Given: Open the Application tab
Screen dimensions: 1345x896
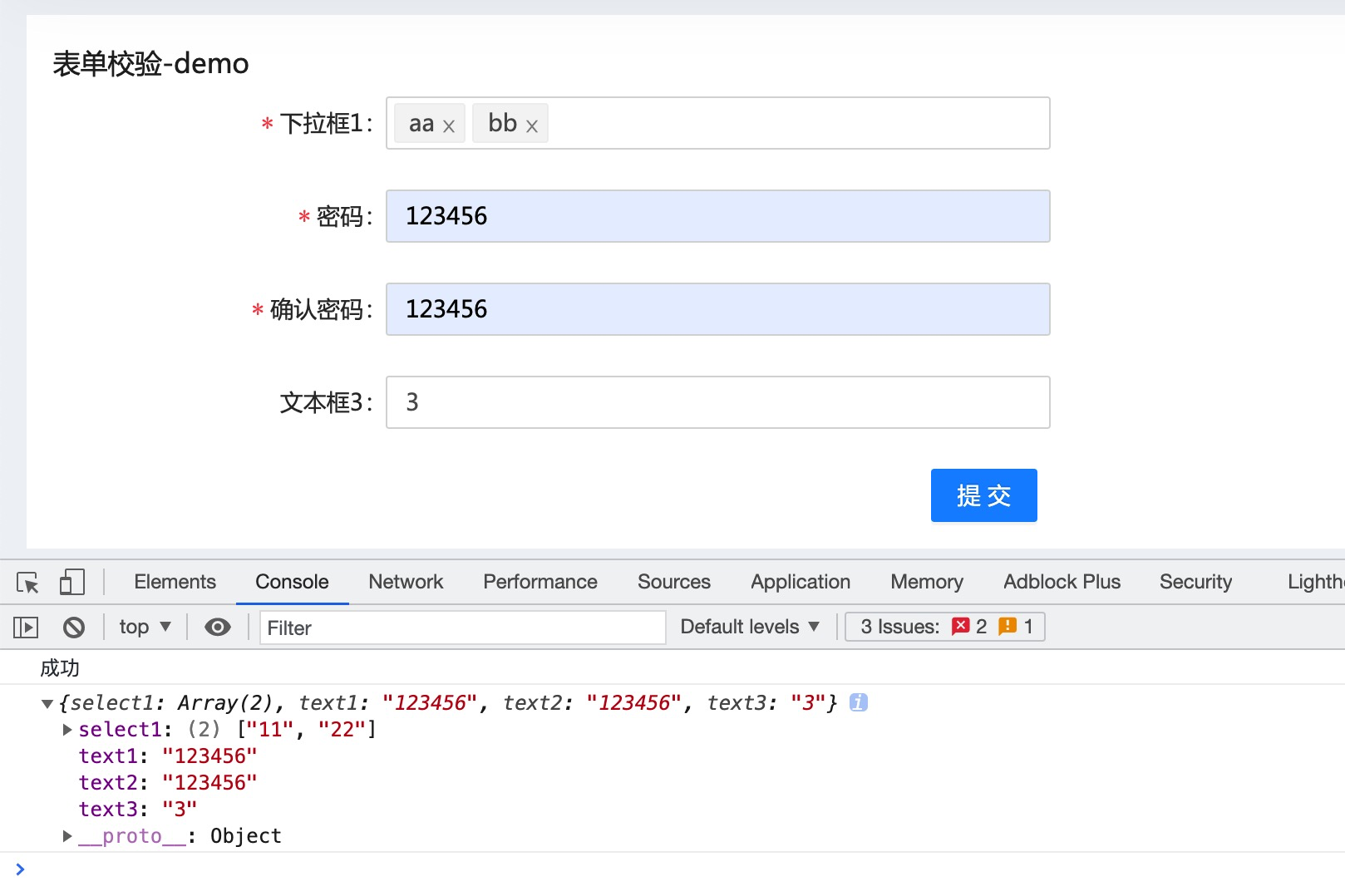Looking at the screenshot, I should (801, 582).
